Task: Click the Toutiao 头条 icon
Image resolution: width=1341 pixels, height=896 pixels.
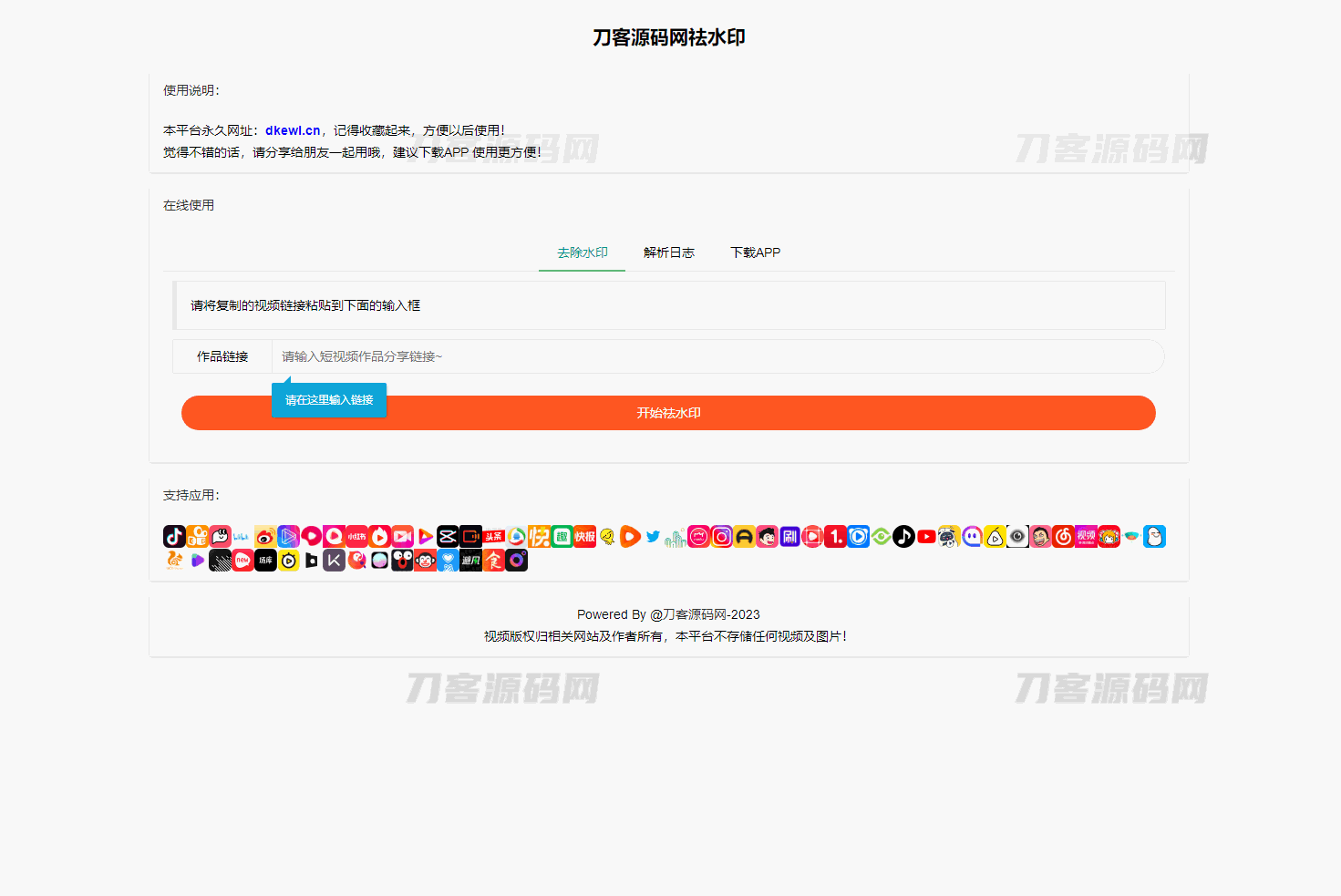Action: point(493,537)
